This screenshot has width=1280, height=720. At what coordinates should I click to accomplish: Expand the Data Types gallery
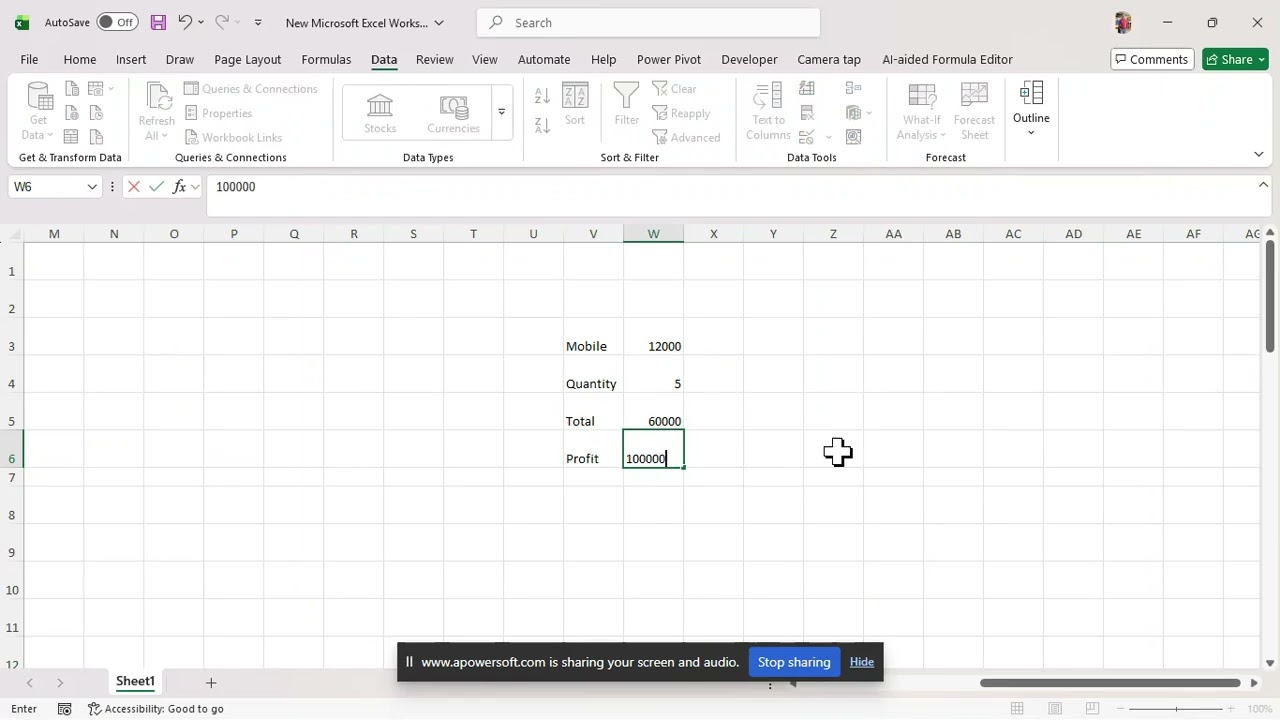[501, 112]
